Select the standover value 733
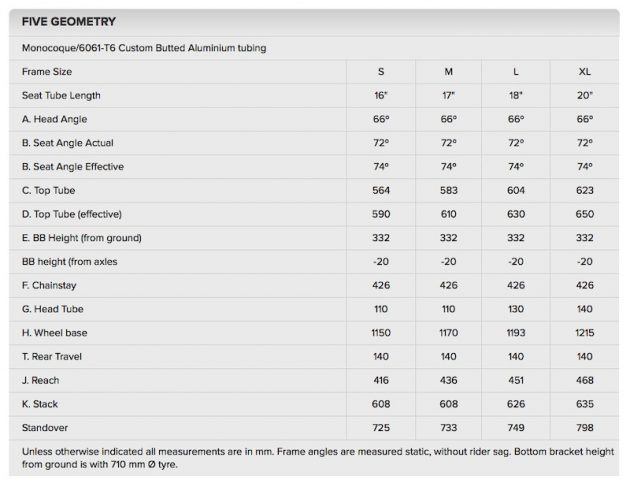The height and width of the screenshot is (487, 630). [x=448, y=428]
